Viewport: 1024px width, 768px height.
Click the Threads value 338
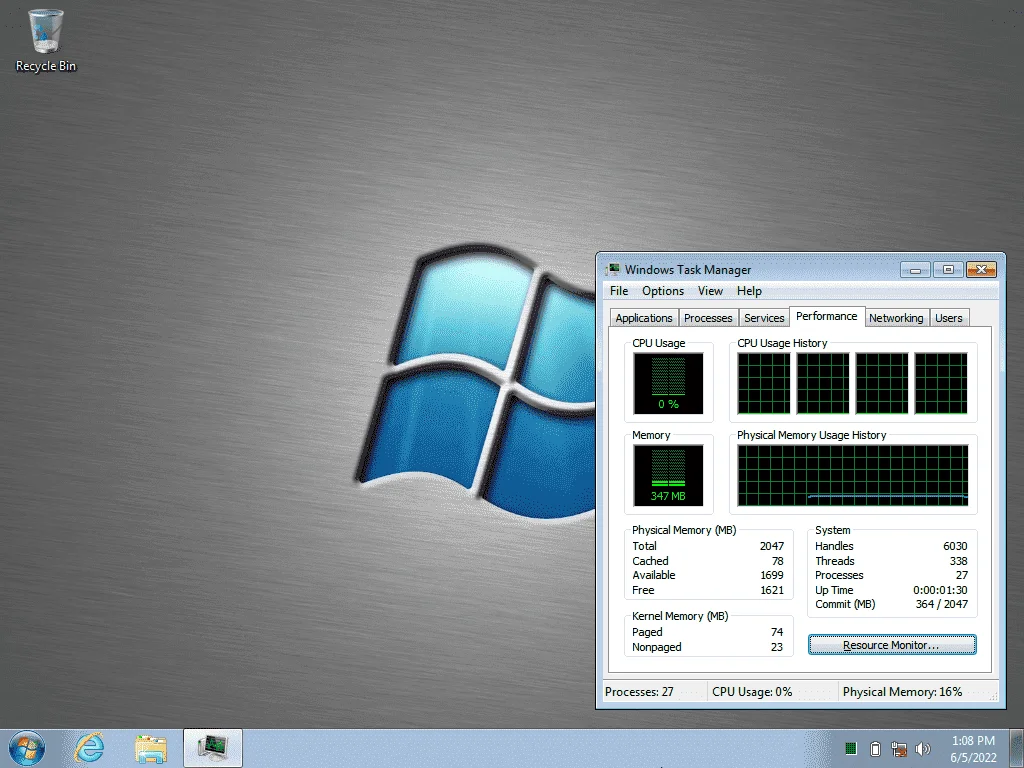pos(958,561)
